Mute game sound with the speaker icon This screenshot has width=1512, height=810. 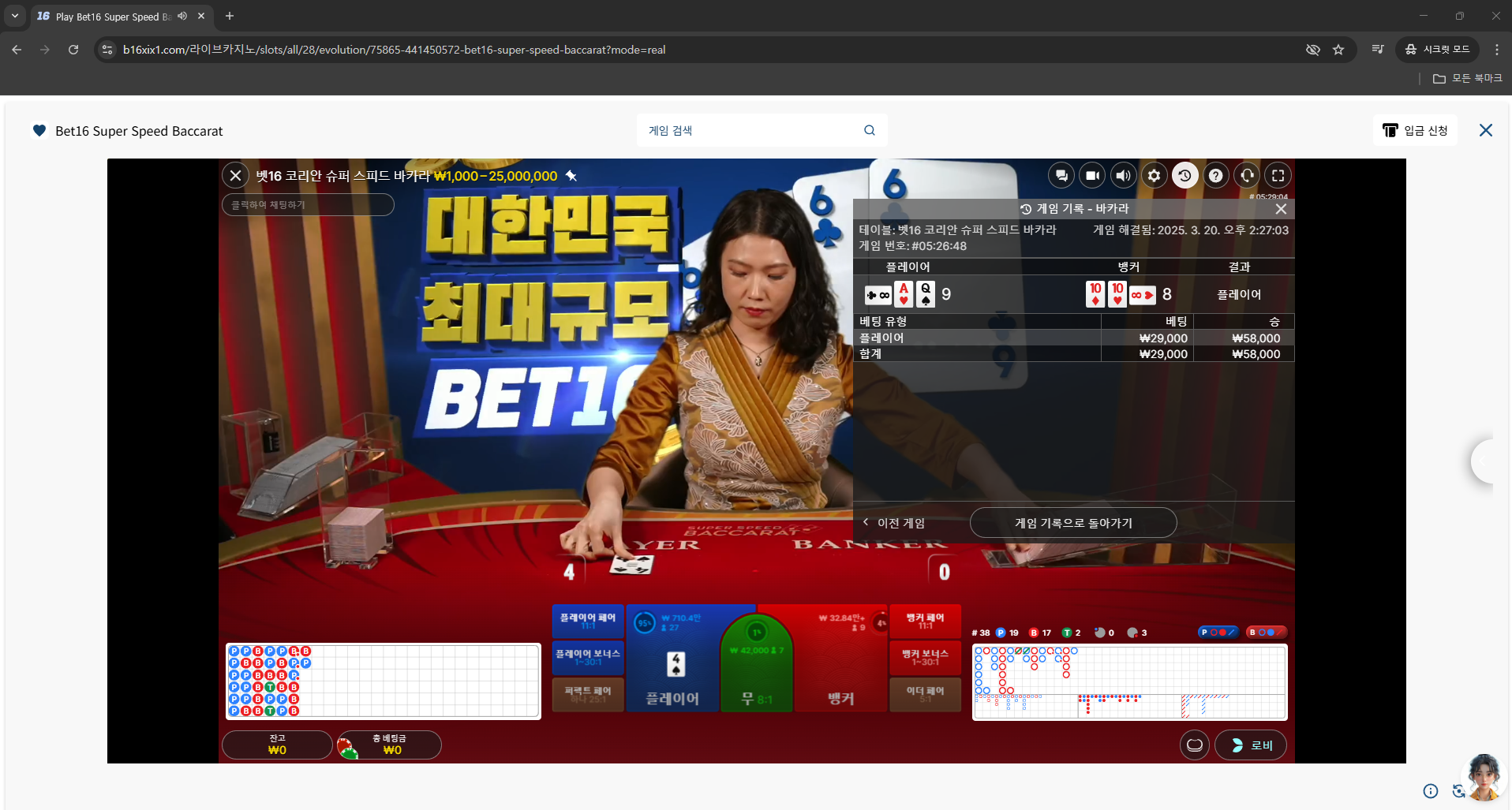pos(1123,176)
